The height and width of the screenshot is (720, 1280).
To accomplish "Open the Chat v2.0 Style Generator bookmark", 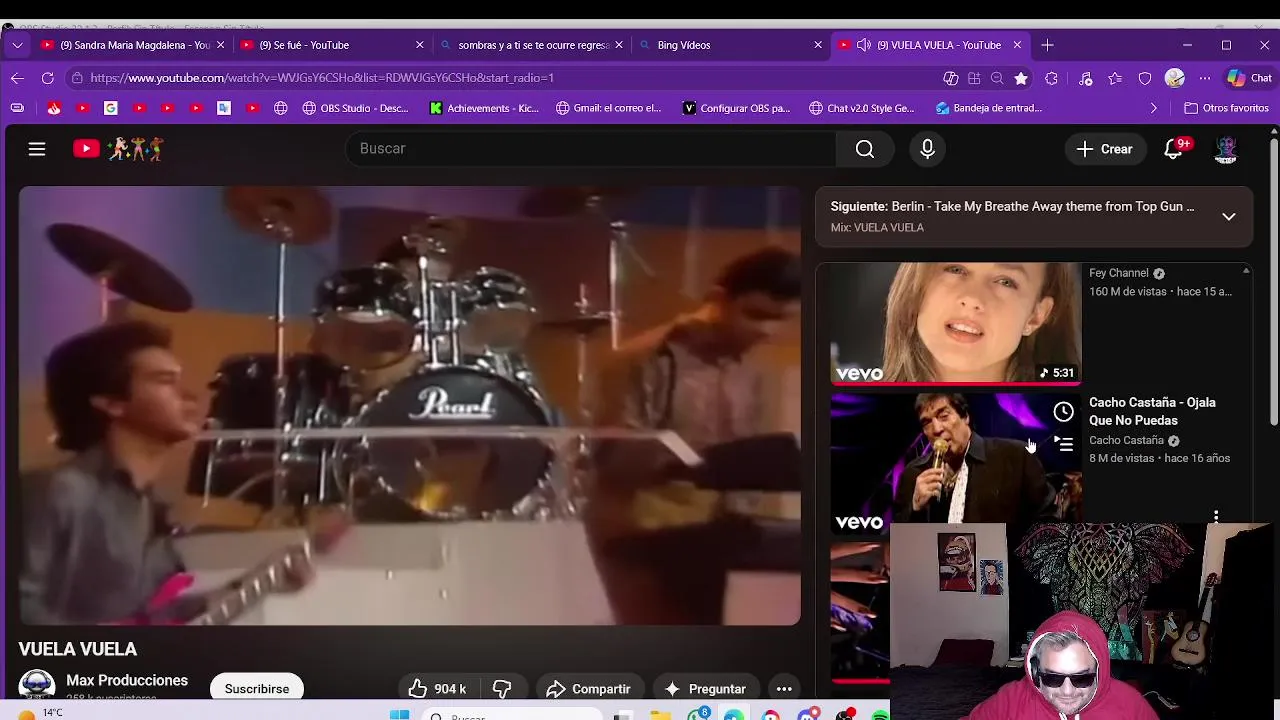I will 862,108.
